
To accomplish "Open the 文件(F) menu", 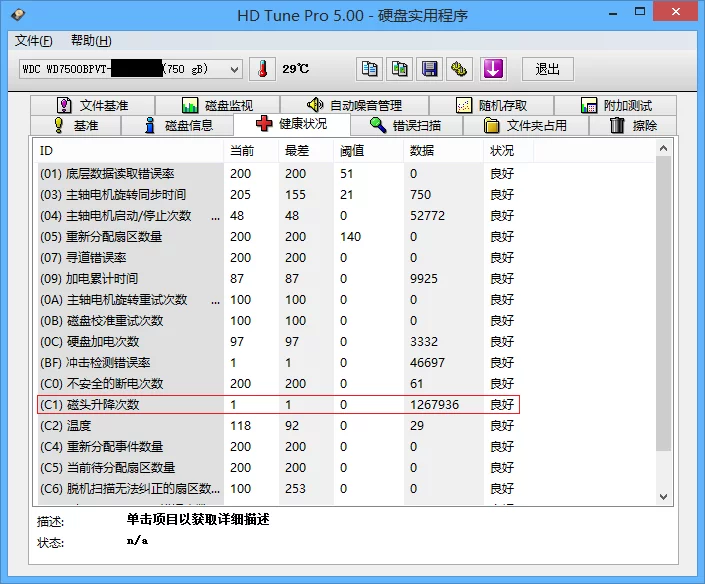I will coord(34,41).
